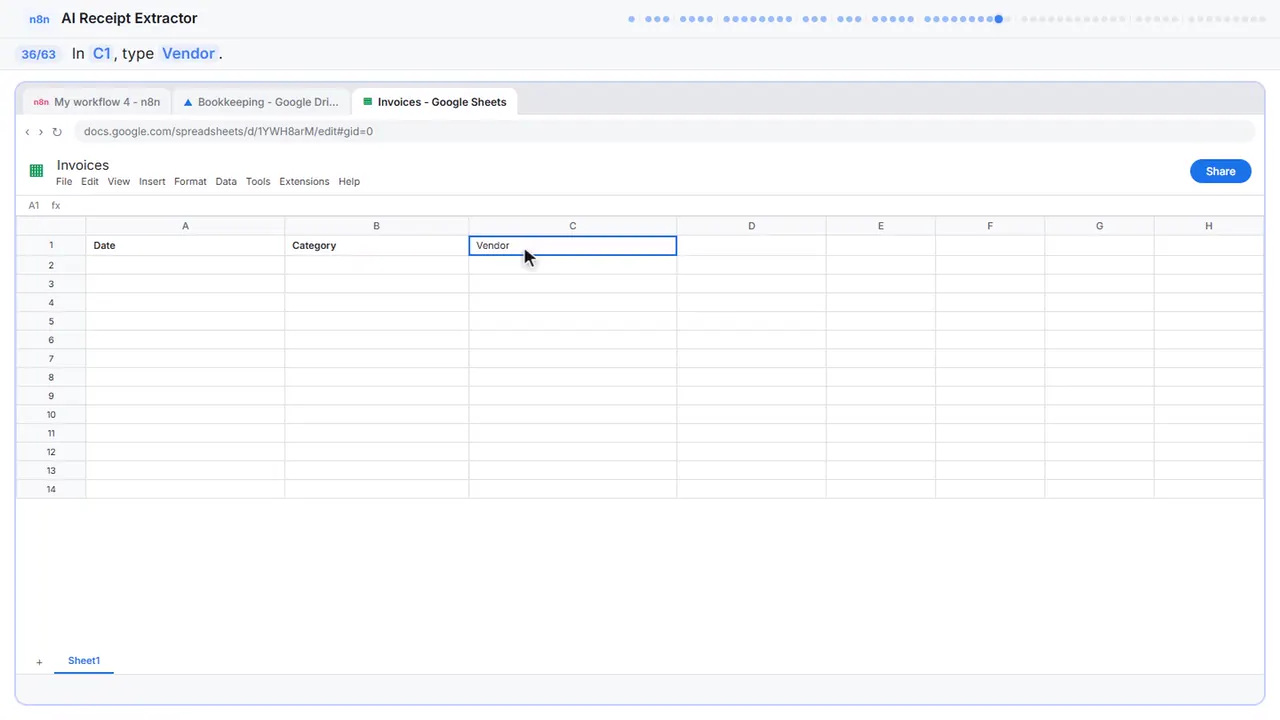This screenshot has width=1280, height=720.
Task: Click the 36/63 step counter badge
Action: pyautogui.click(x=38, y=54)
